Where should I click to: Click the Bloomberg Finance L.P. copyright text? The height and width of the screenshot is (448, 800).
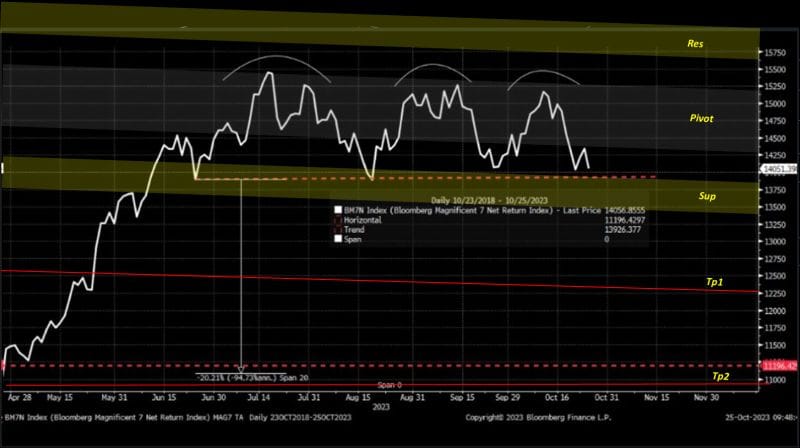[x=538, y=417]
